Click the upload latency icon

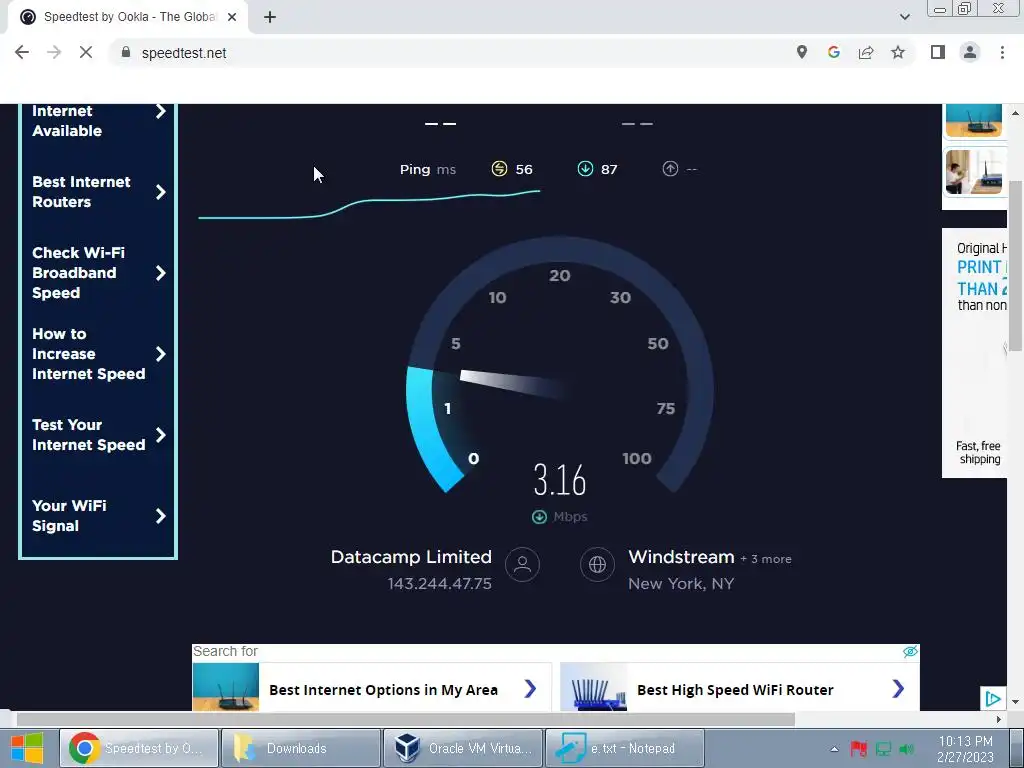pyautogui.click(x=670, y=169)
